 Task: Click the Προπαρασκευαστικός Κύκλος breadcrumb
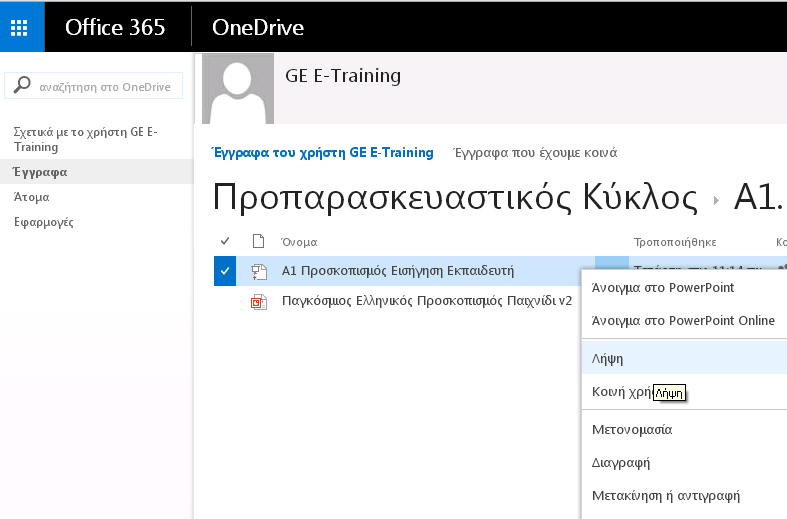pyautogui.click(x=455, y=197)
